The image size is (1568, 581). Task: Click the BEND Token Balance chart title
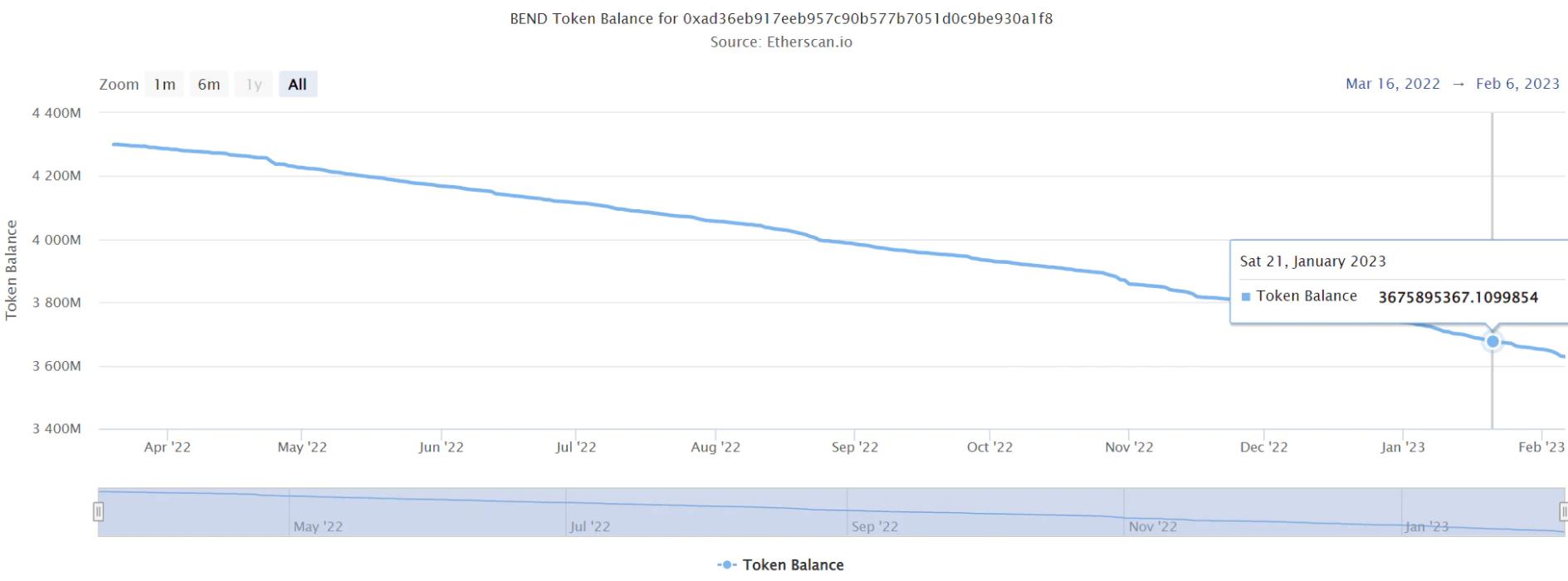click(x=781, y=18)
